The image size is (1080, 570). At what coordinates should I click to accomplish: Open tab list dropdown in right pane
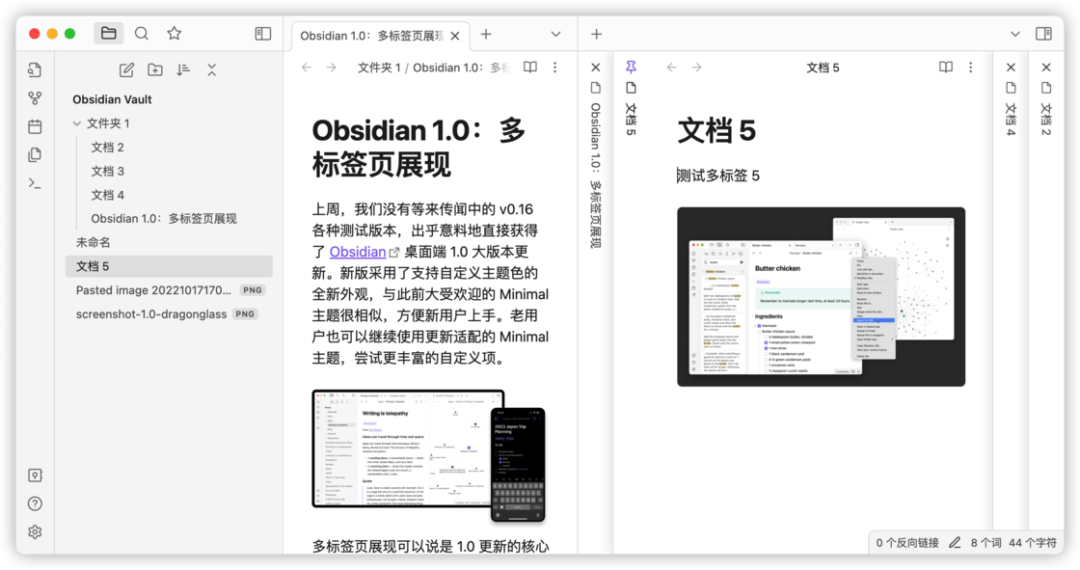(x=1015, y=34)
